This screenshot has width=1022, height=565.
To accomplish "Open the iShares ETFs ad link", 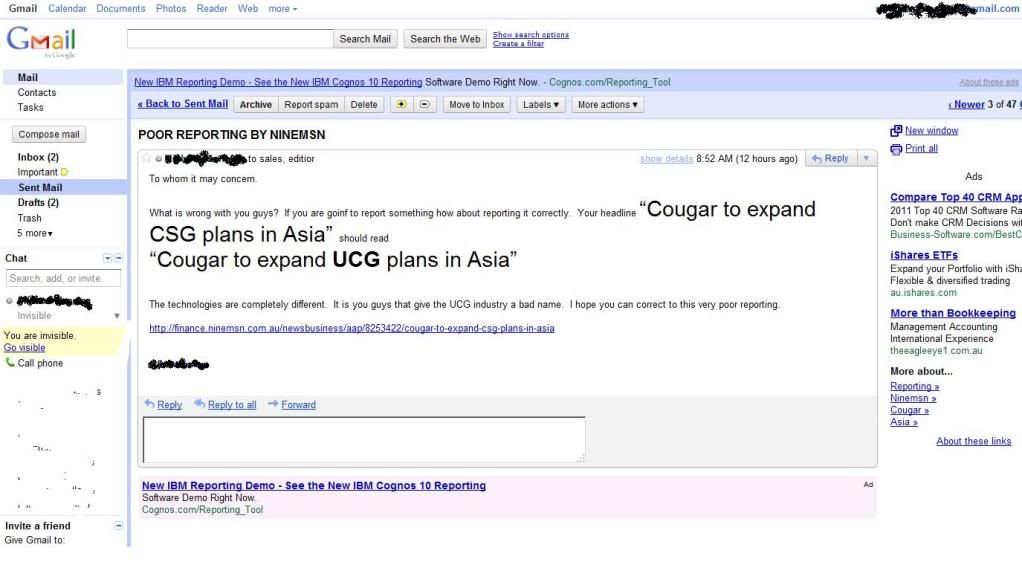I will (924, 255).
